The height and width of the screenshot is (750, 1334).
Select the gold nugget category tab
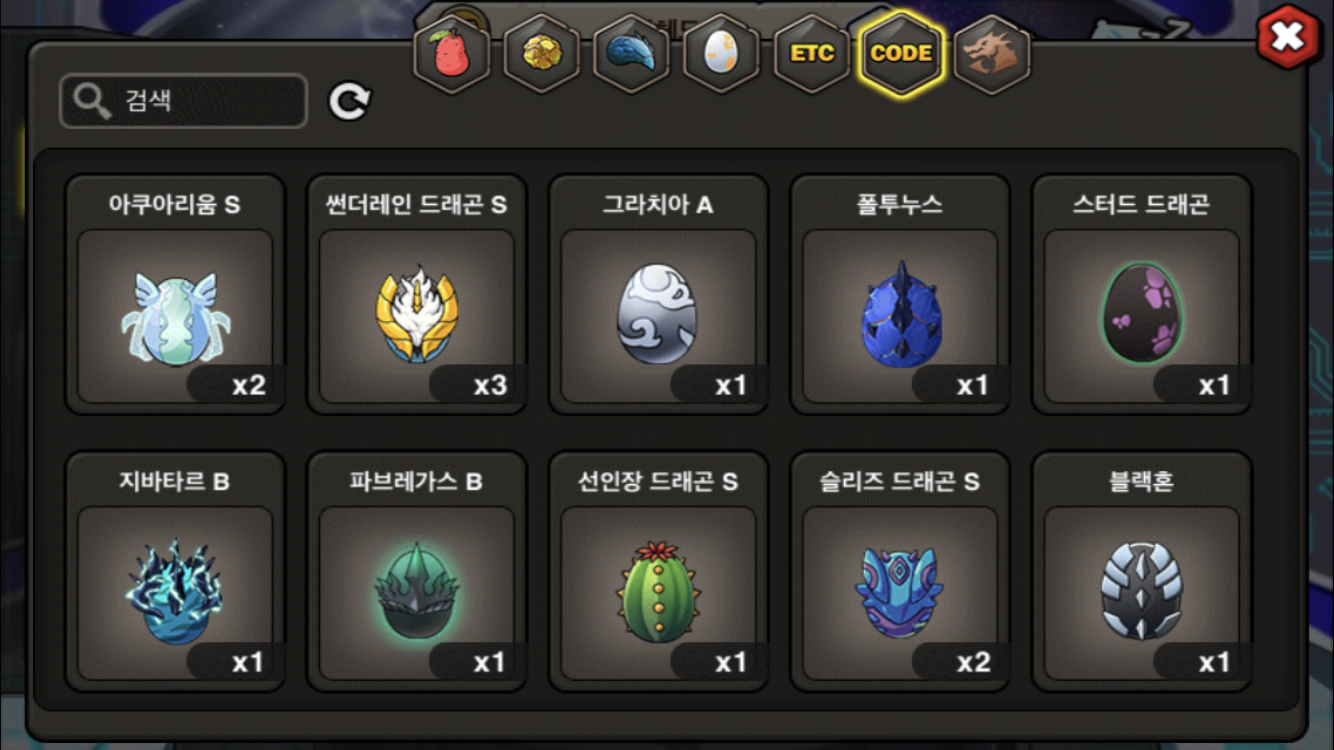click(541, 54)
